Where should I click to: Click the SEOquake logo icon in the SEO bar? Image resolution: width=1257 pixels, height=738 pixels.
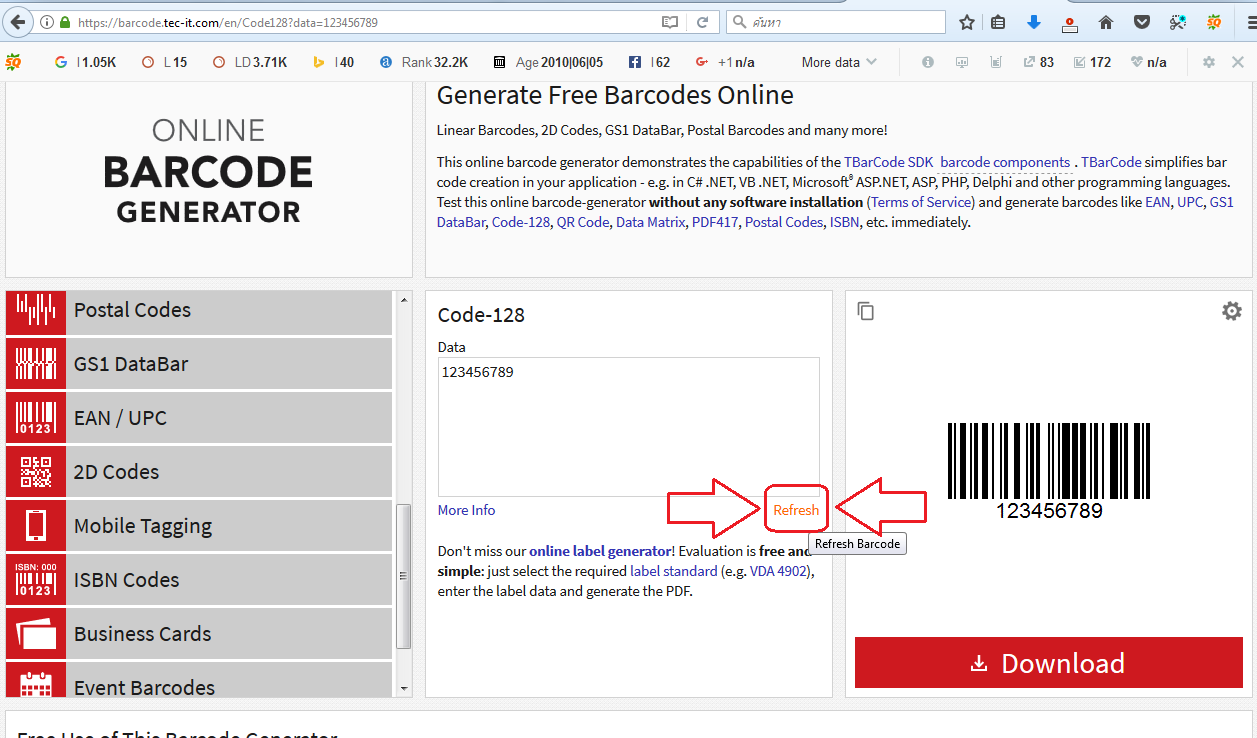coord(14,62)
